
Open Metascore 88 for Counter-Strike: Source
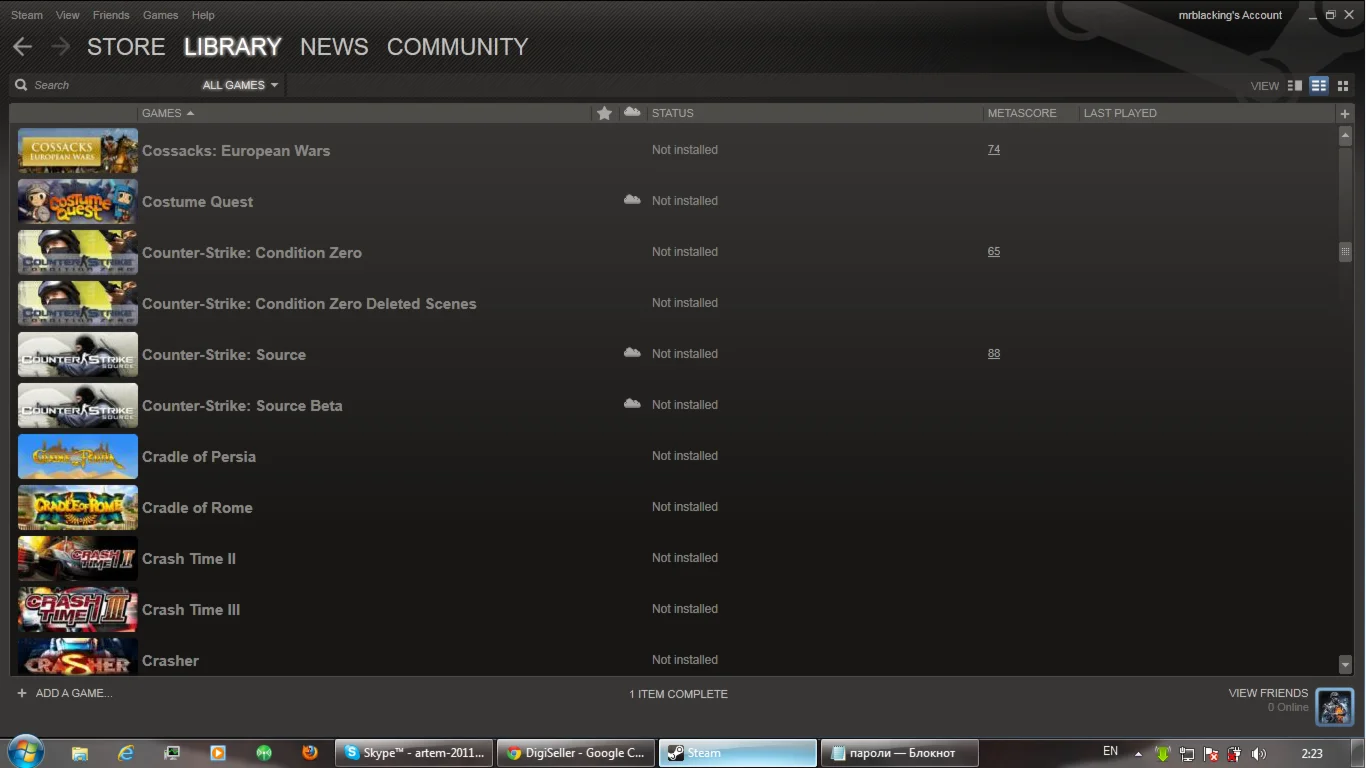pos(993,353)
